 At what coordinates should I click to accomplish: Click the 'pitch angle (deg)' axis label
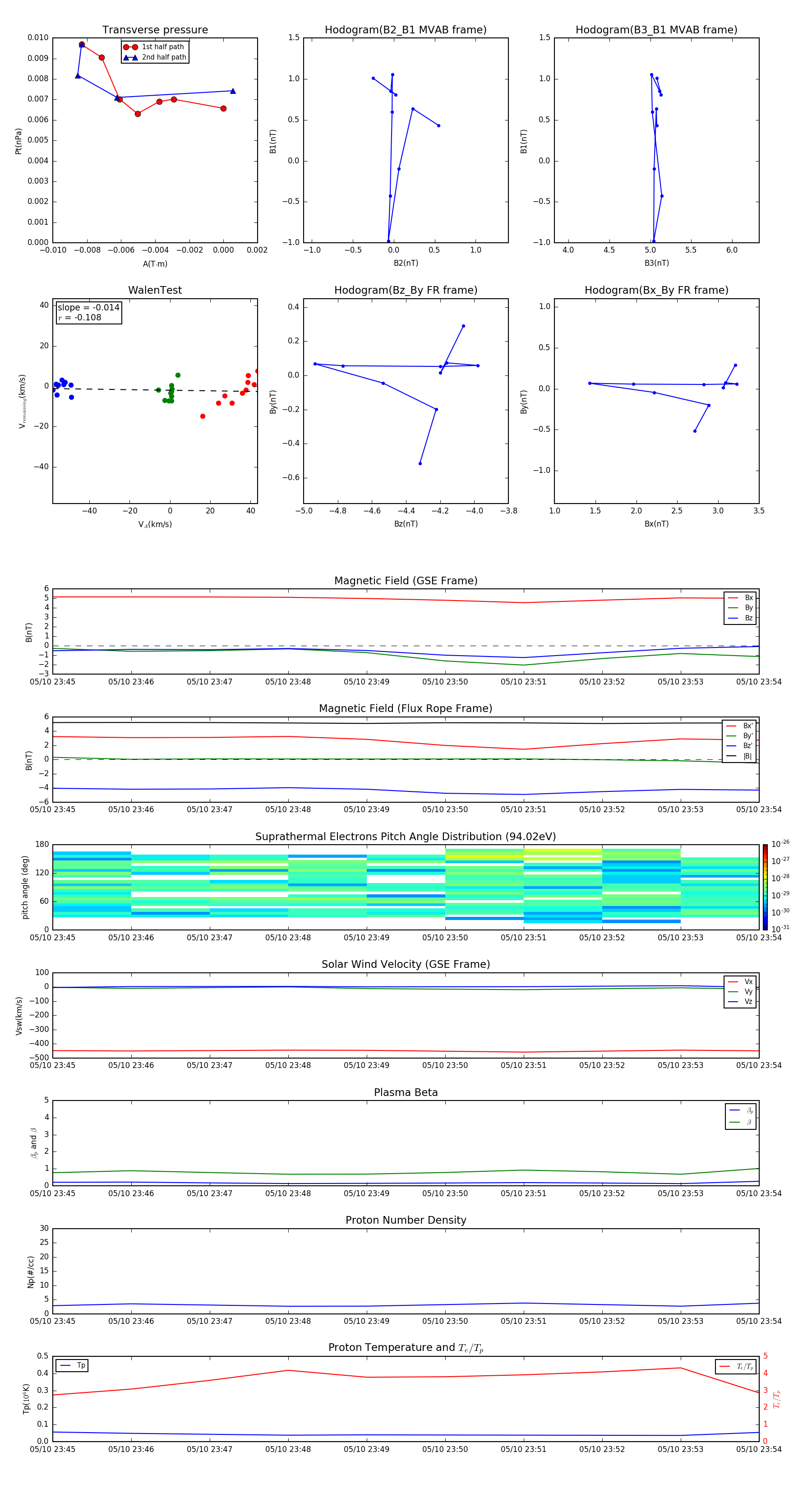point(25,887)
